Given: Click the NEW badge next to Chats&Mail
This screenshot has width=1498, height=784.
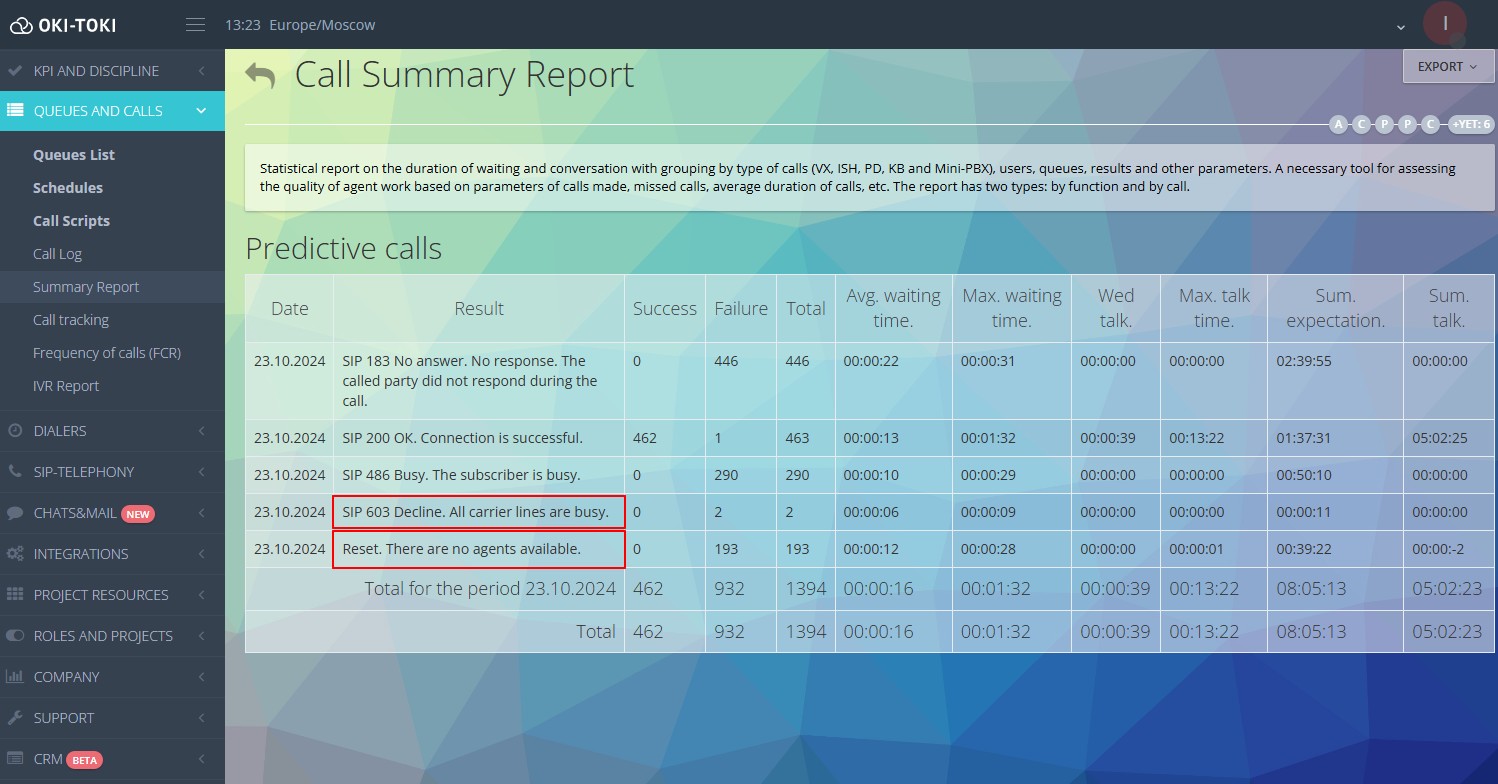Looking at the screenshot, I should [138, 514].
